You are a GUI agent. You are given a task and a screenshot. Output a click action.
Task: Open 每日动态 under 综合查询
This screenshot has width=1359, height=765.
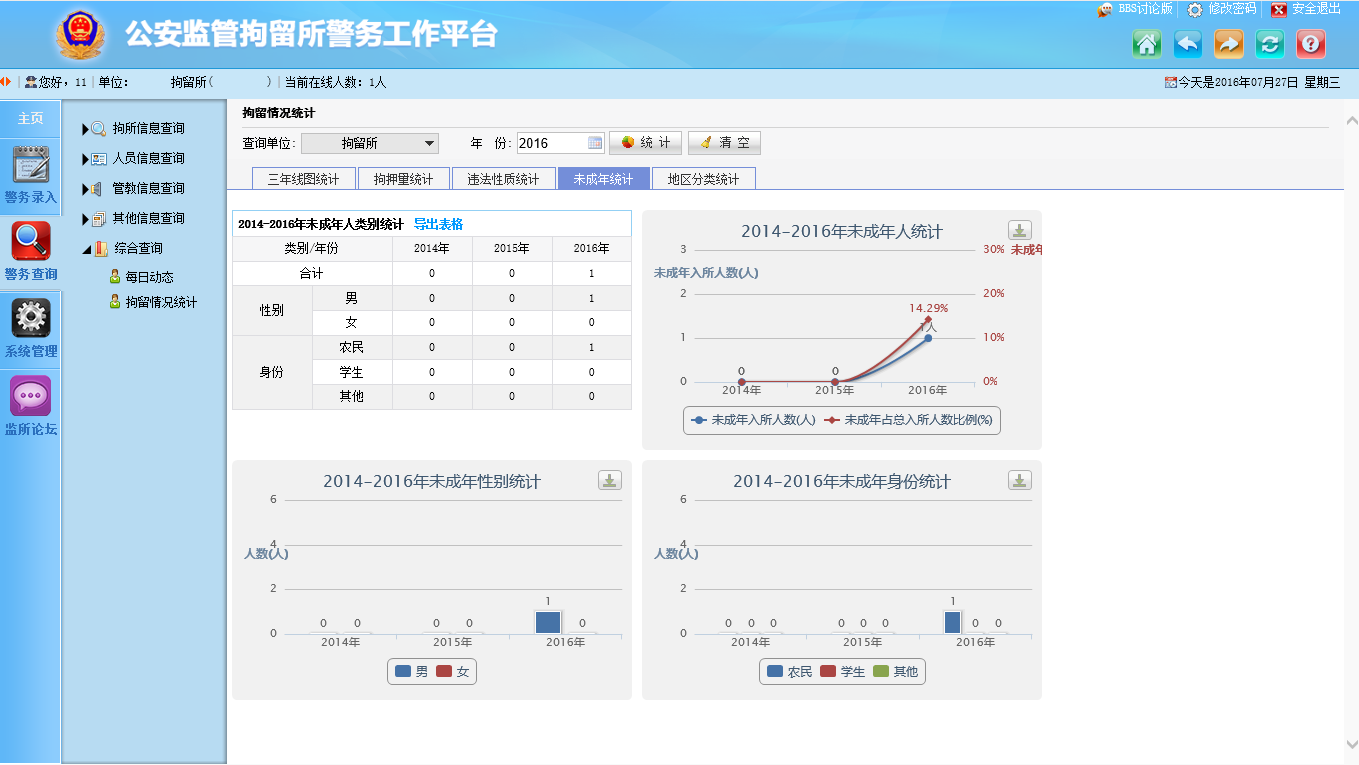tap(149, 277)
